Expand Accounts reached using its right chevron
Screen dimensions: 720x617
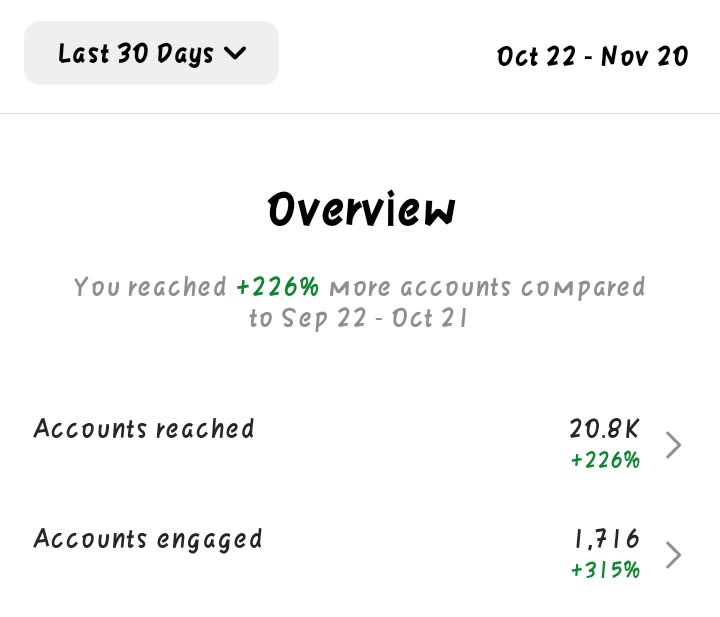point(674,444)
